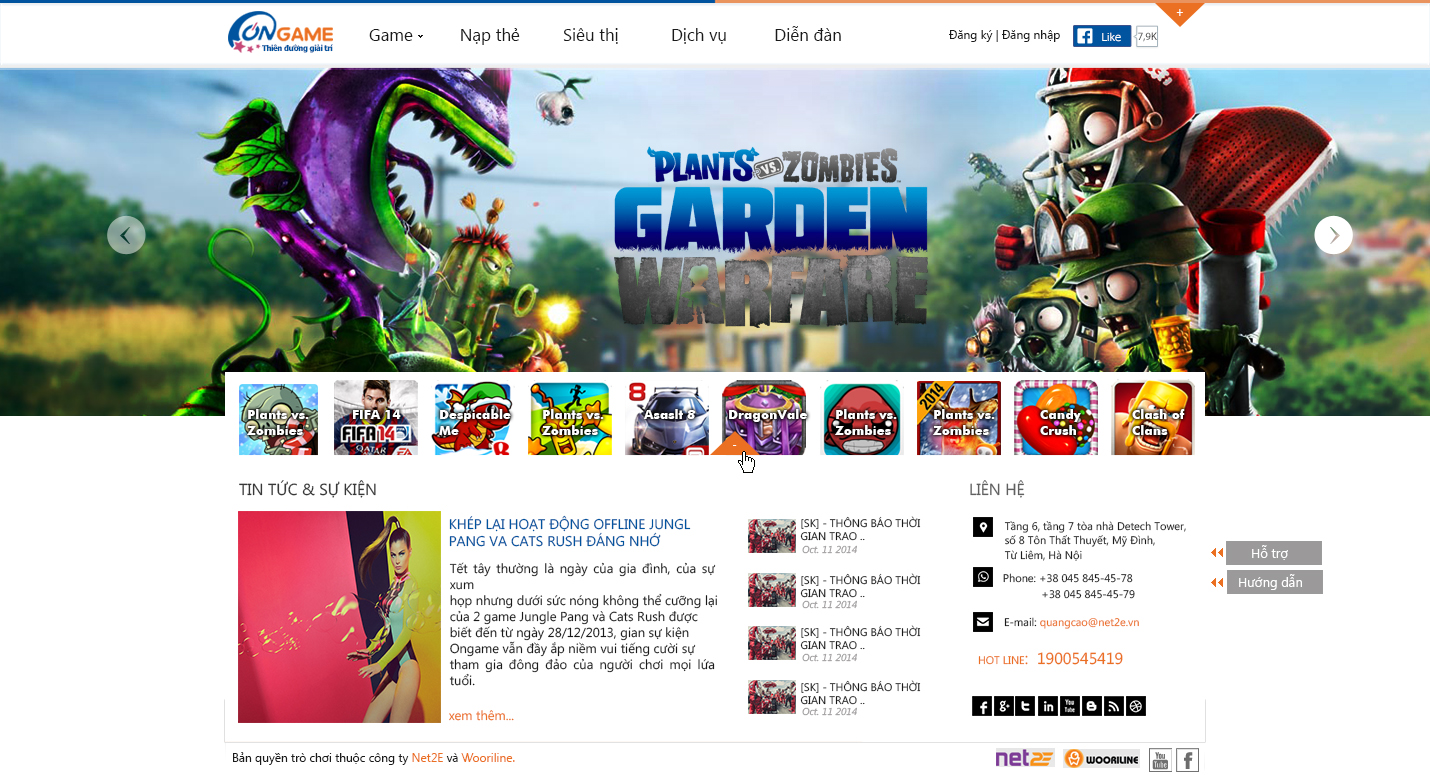This screenshot has height=775, width=1430.
Task: Open the Despicable Me game icon
Action: coord(473,418)
